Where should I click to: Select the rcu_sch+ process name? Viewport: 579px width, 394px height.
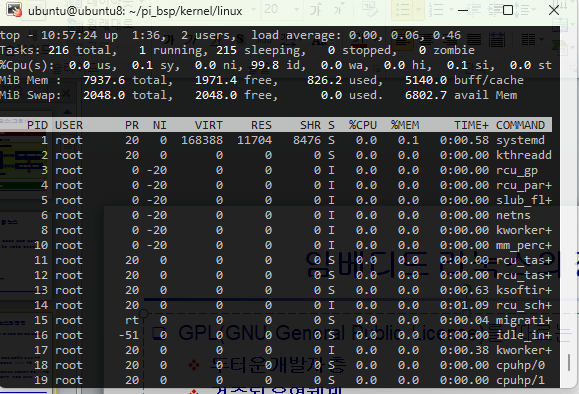[524, 305]
